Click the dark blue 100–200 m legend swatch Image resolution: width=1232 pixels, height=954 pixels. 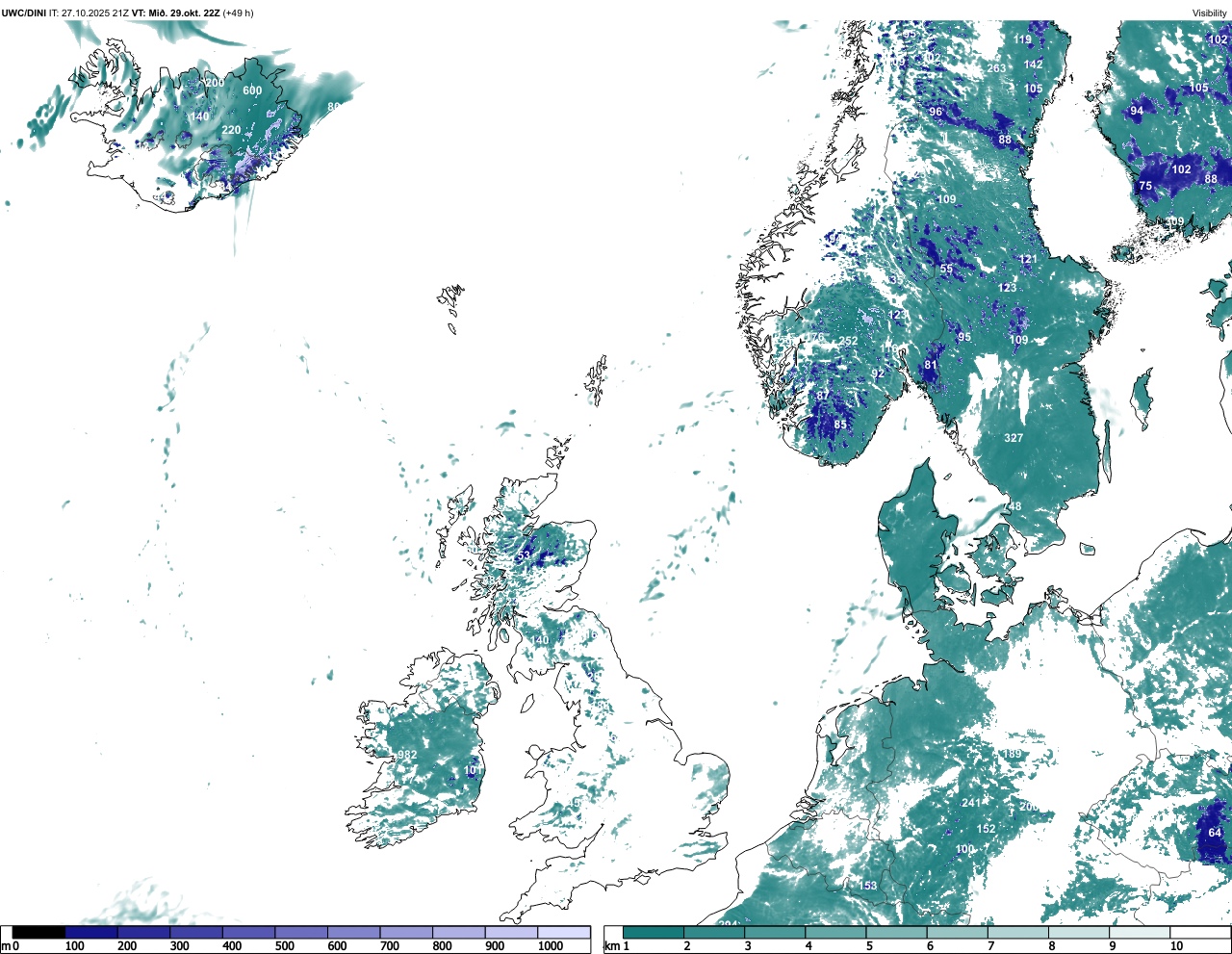coord(91,932)
